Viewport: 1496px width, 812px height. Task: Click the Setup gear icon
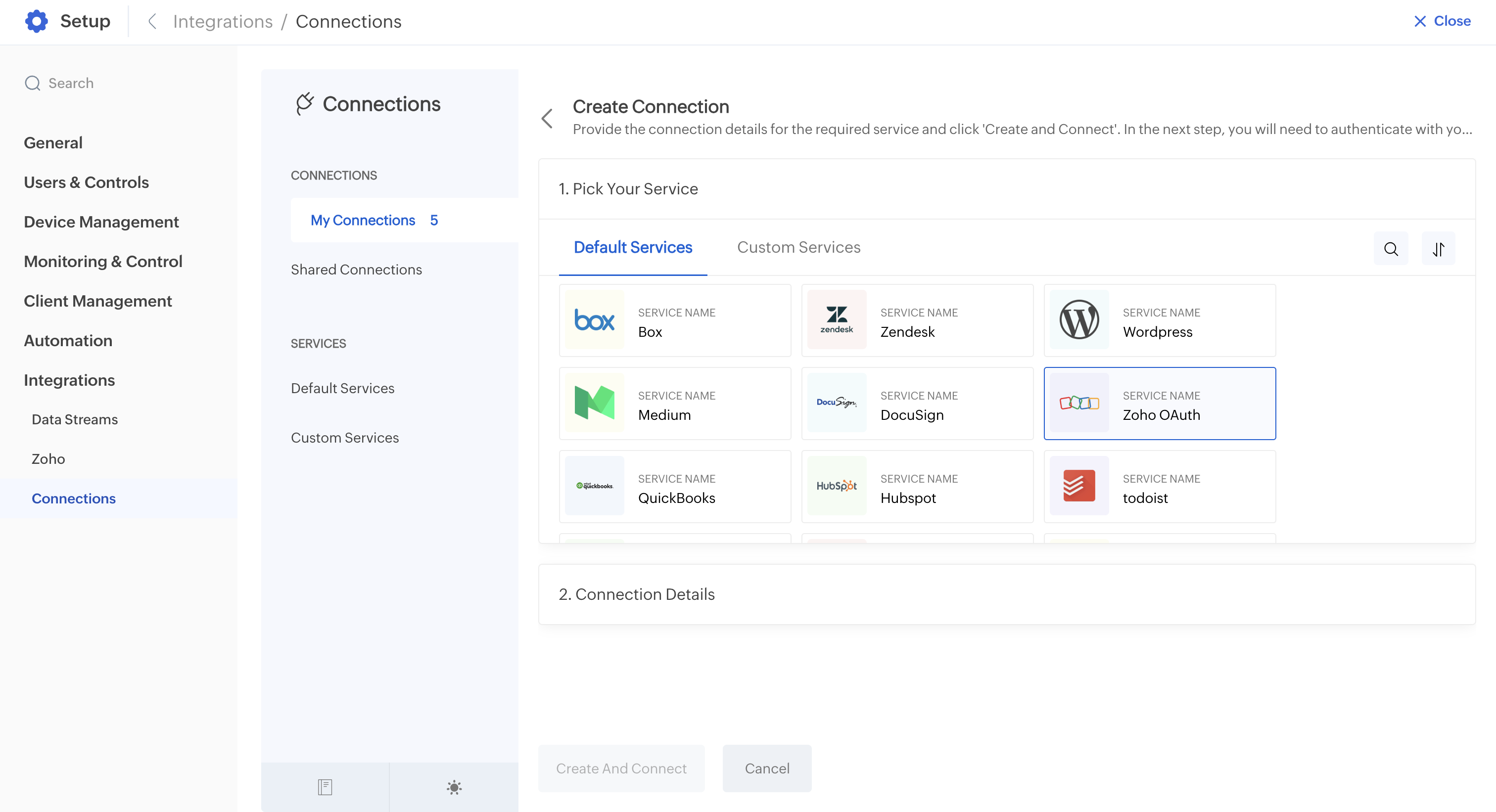point(36,21)
